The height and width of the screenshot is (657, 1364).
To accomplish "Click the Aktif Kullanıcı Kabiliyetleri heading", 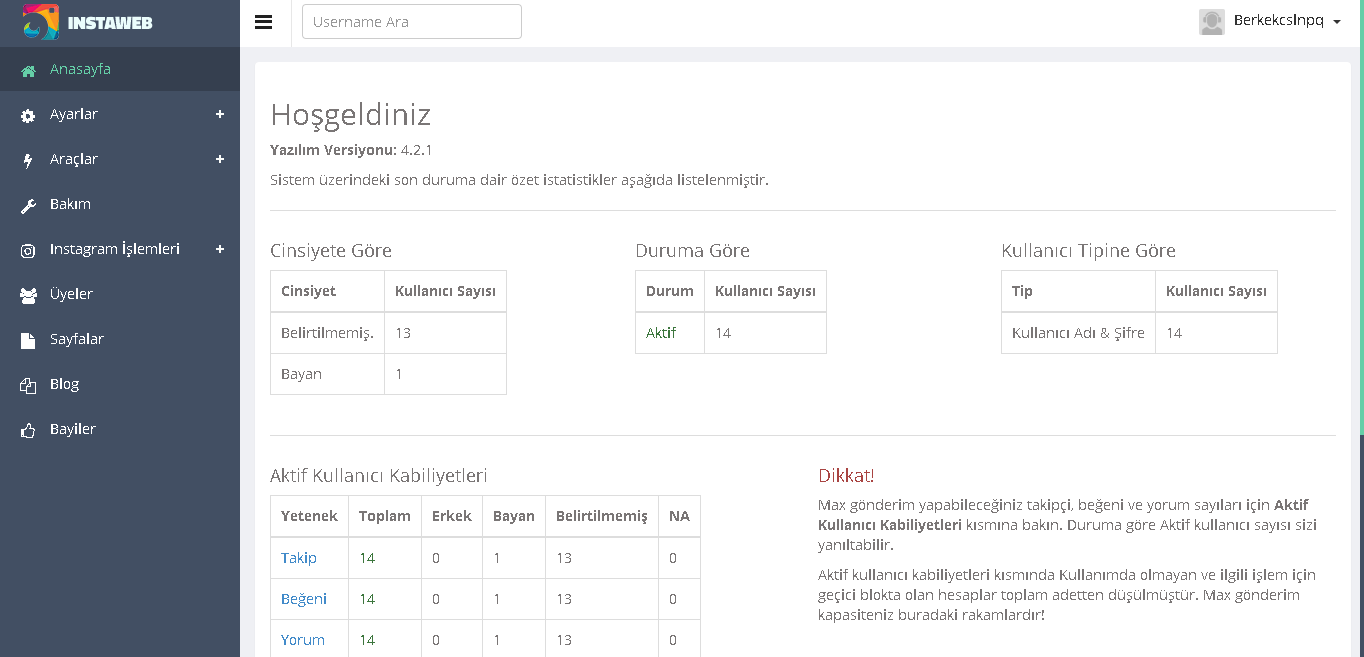I will pos(379,476).
